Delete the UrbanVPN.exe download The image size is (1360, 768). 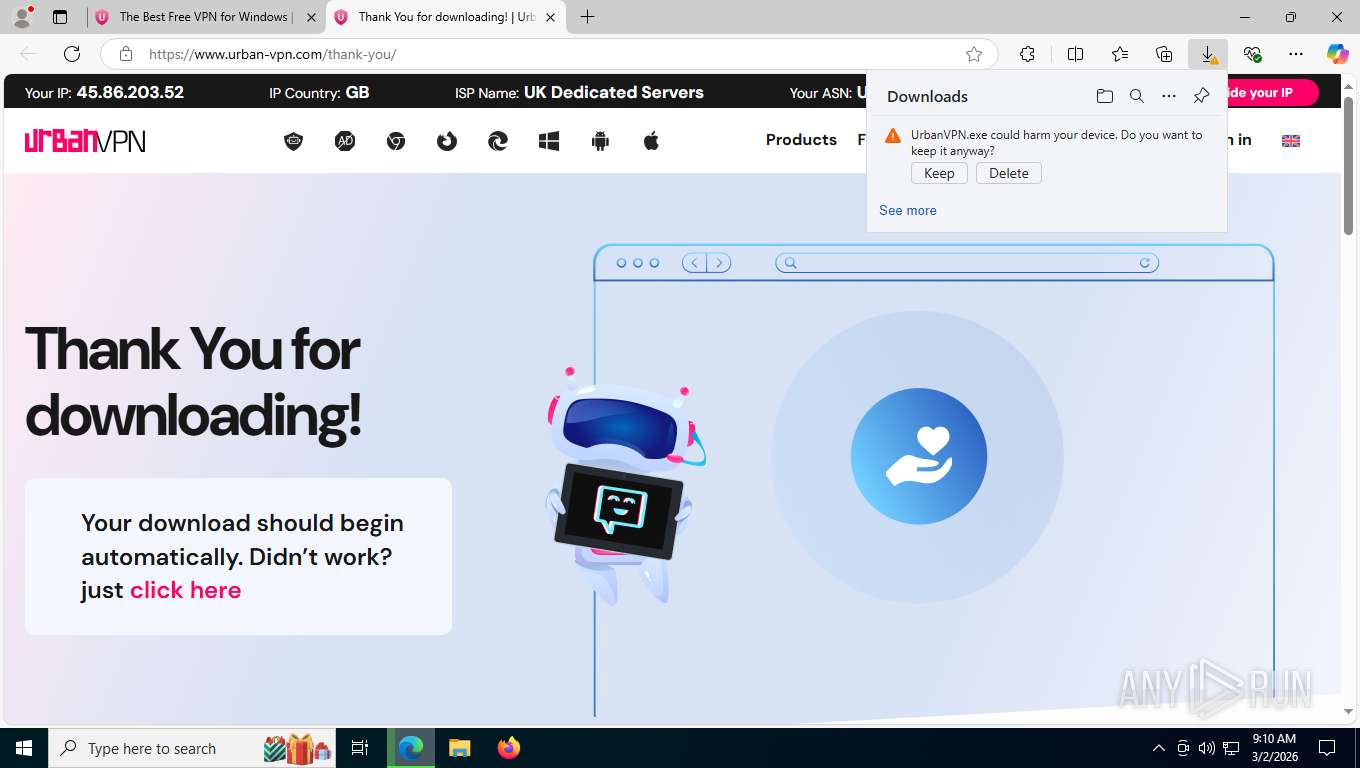click(1009, 173)
